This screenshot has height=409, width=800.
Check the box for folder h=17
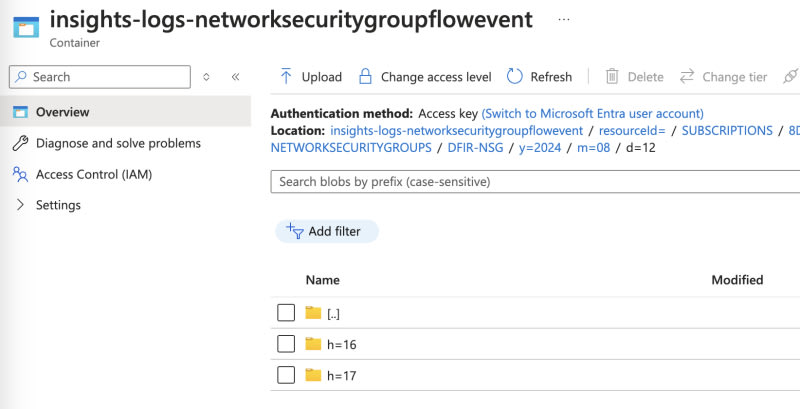tap(286, 375)
